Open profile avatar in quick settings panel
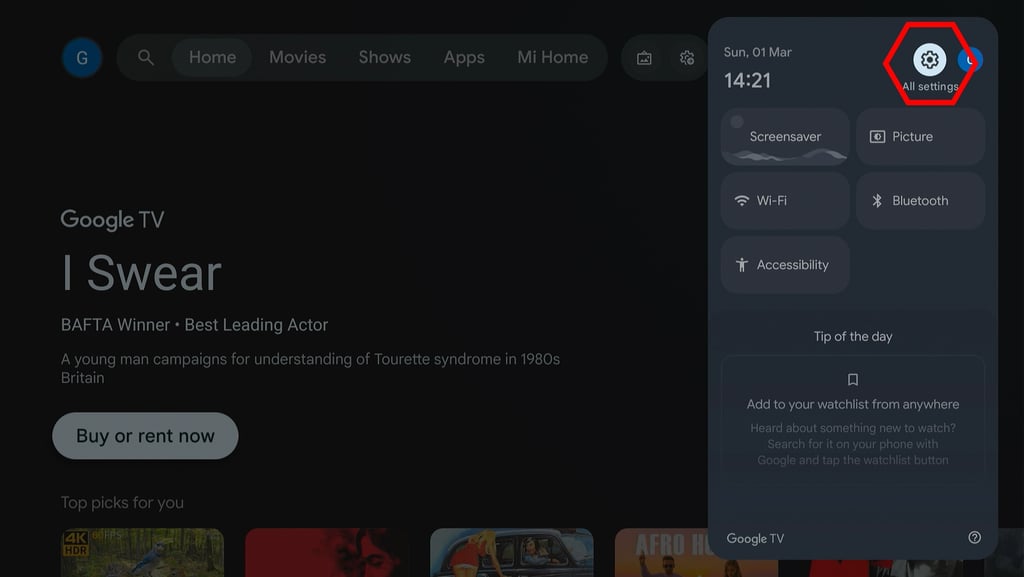The image size is (1024, 577). (x=970, y=59)
